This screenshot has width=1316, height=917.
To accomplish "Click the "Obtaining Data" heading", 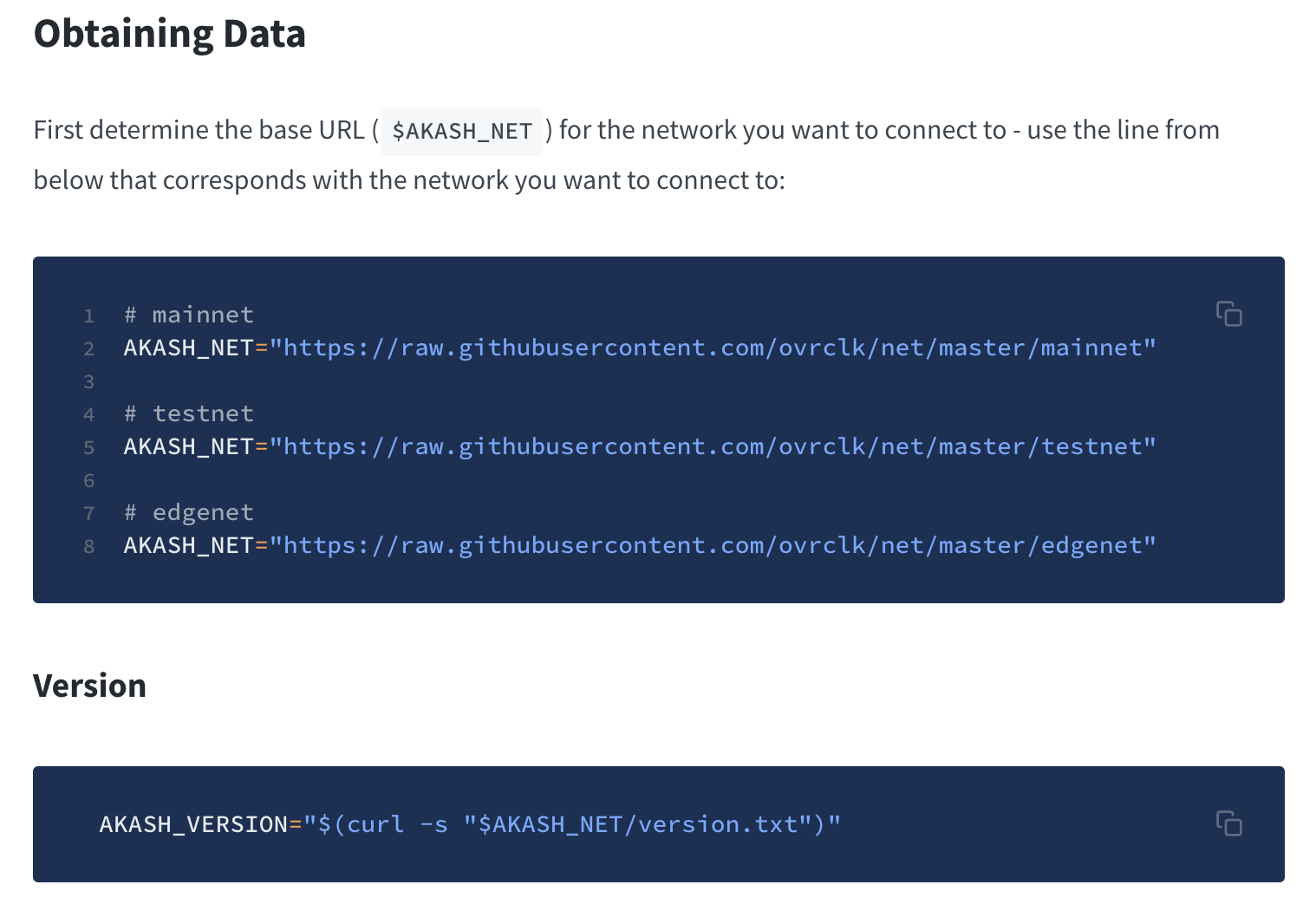I will tap(170, 35).
